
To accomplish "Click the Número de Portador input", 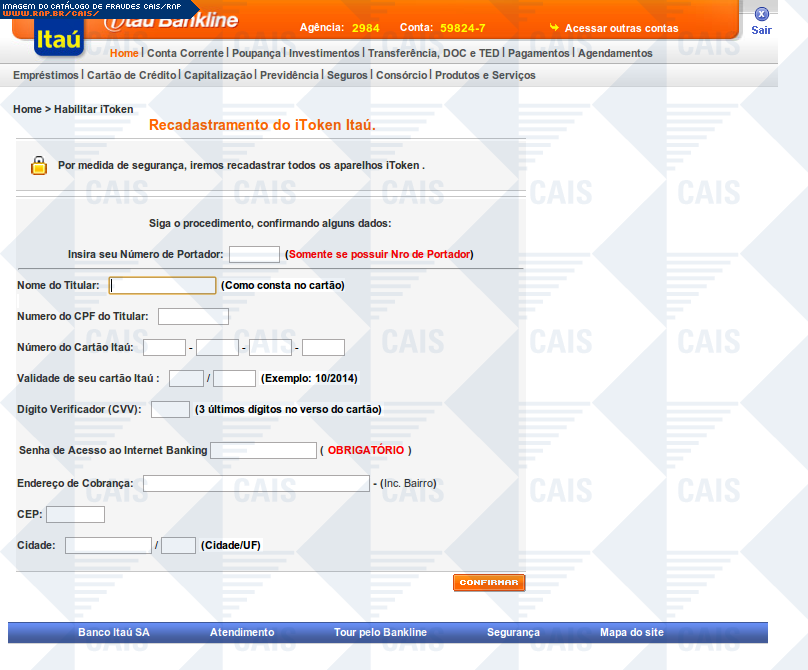I will tap(254, 254).
